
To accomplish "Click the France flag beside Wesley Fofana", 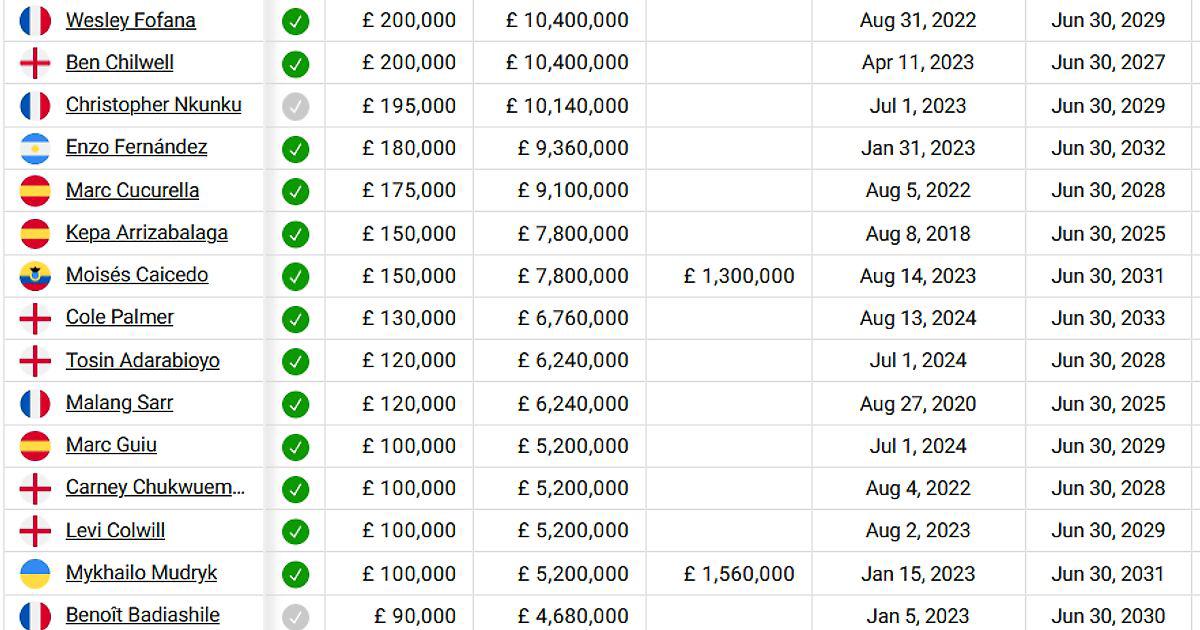I will pos(35,21).
